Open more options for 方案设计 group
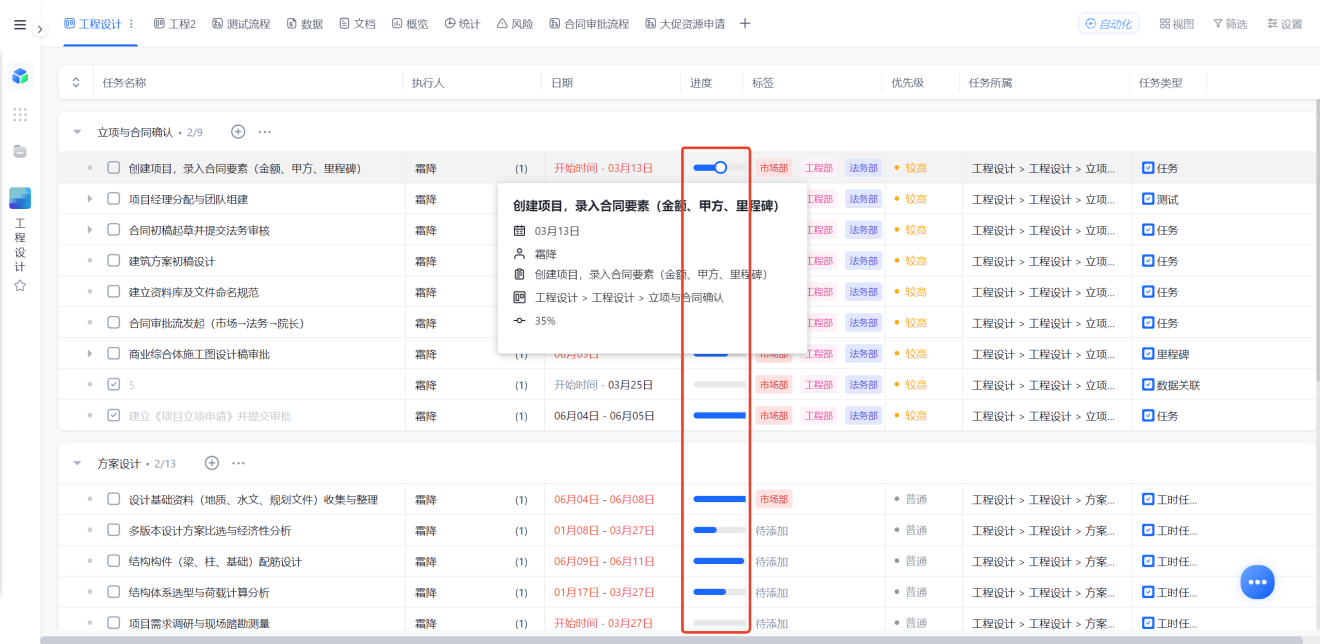The width and height of the screenshot is (1320, 644). [x=239, y=462]
